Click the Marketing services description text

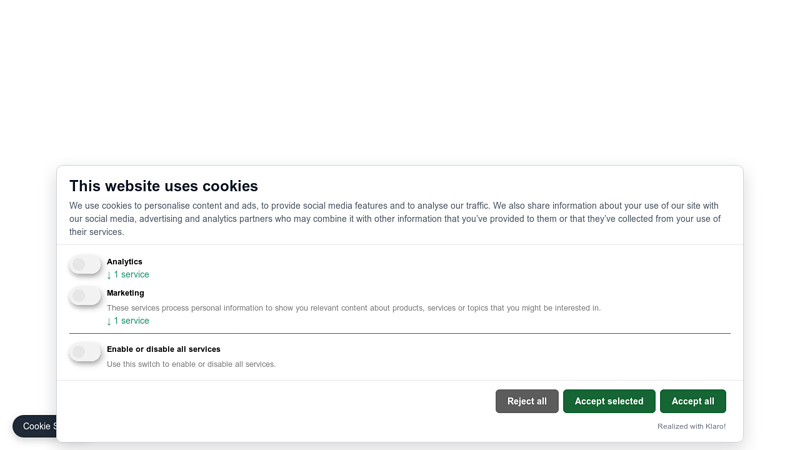coord(353,308)
